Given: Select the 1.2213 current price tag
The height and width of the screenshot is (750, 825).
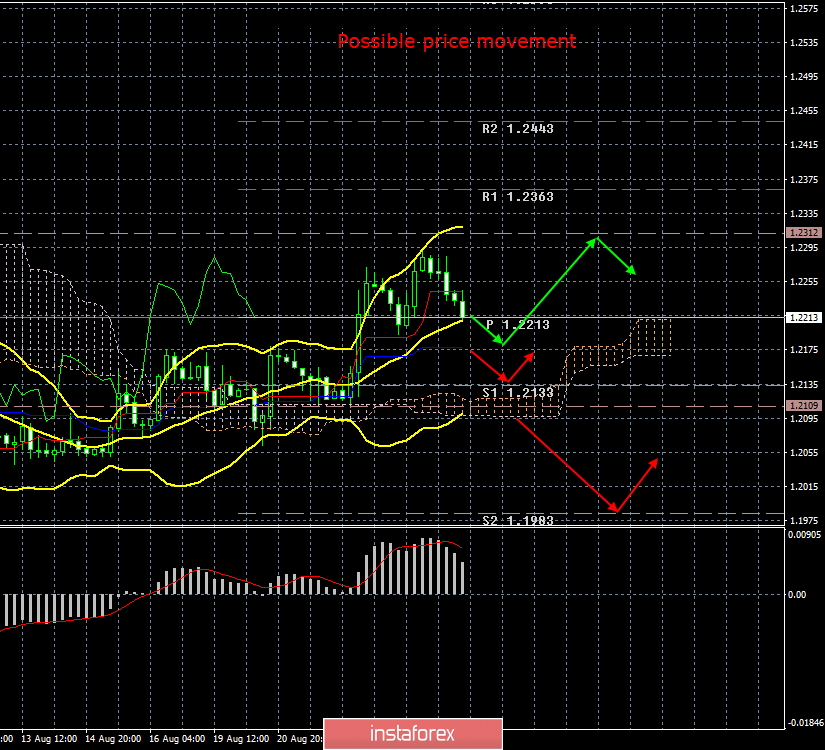Looking at the screenshot, I should 803,317.
